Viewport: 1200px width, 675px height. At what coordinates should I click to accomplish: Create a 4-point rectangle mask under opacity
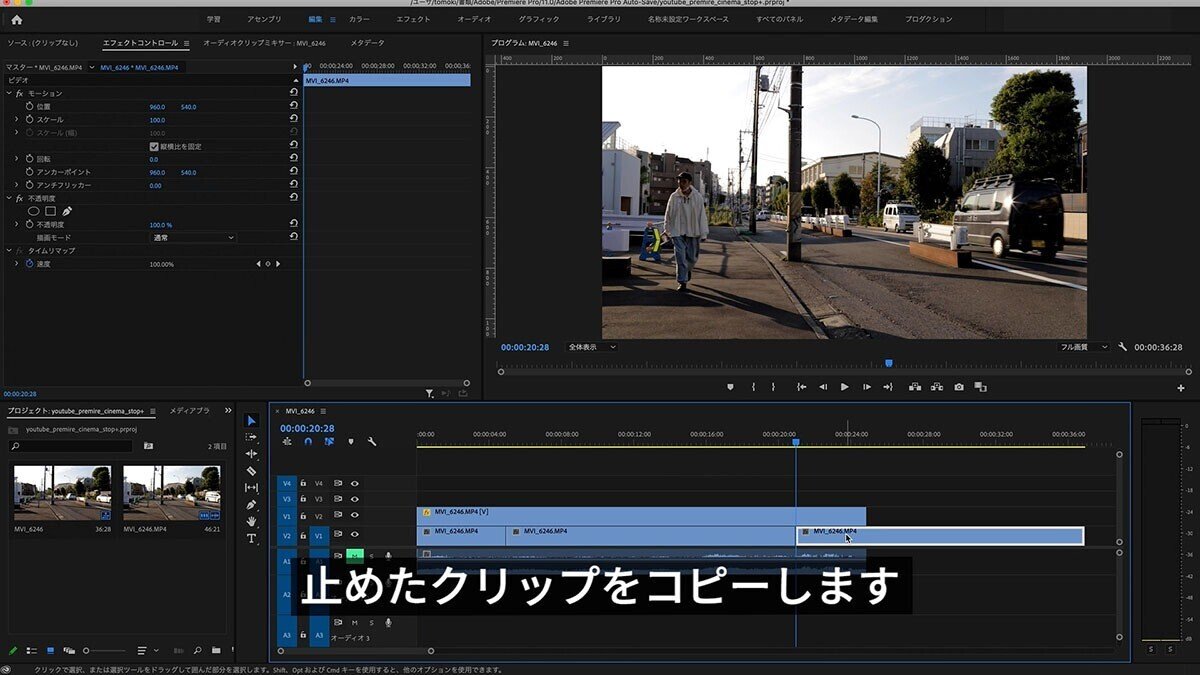(50, 211)
